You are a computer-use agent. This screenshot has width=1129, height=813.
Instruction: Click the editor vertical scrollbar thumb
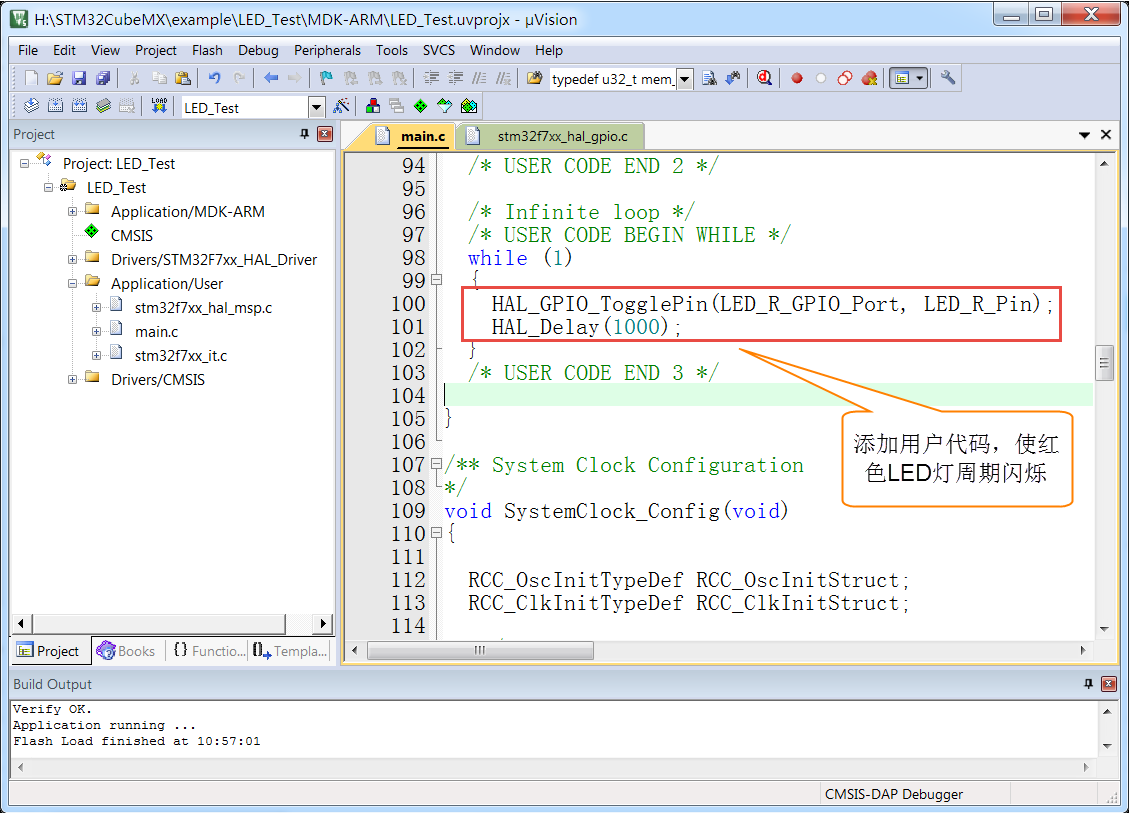coord(1104,363)
